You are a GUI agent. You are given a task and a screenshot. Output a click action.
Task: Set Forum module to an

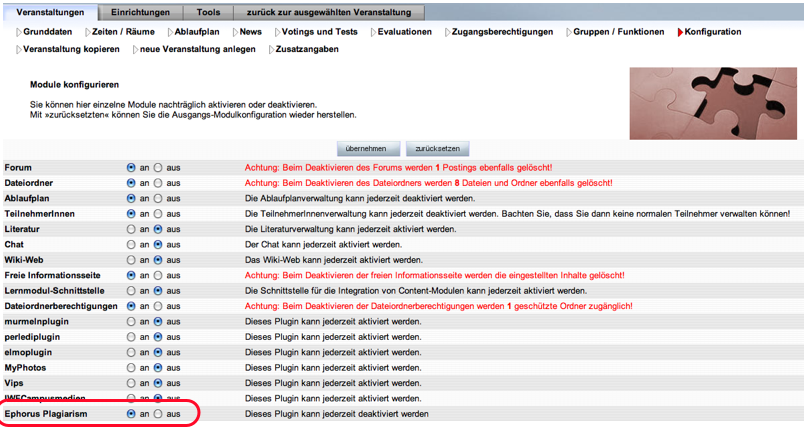pyautogui.click(x=131, y=168)
